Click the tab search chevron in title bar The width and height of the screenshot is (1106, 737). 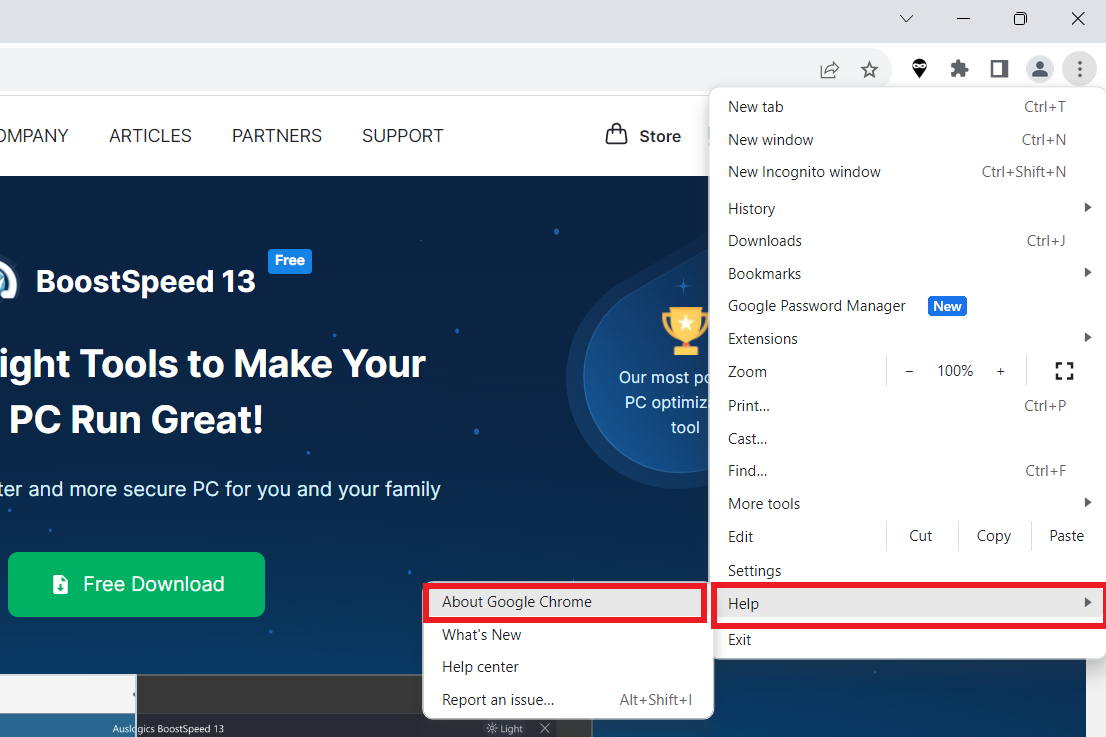point(906,18)
